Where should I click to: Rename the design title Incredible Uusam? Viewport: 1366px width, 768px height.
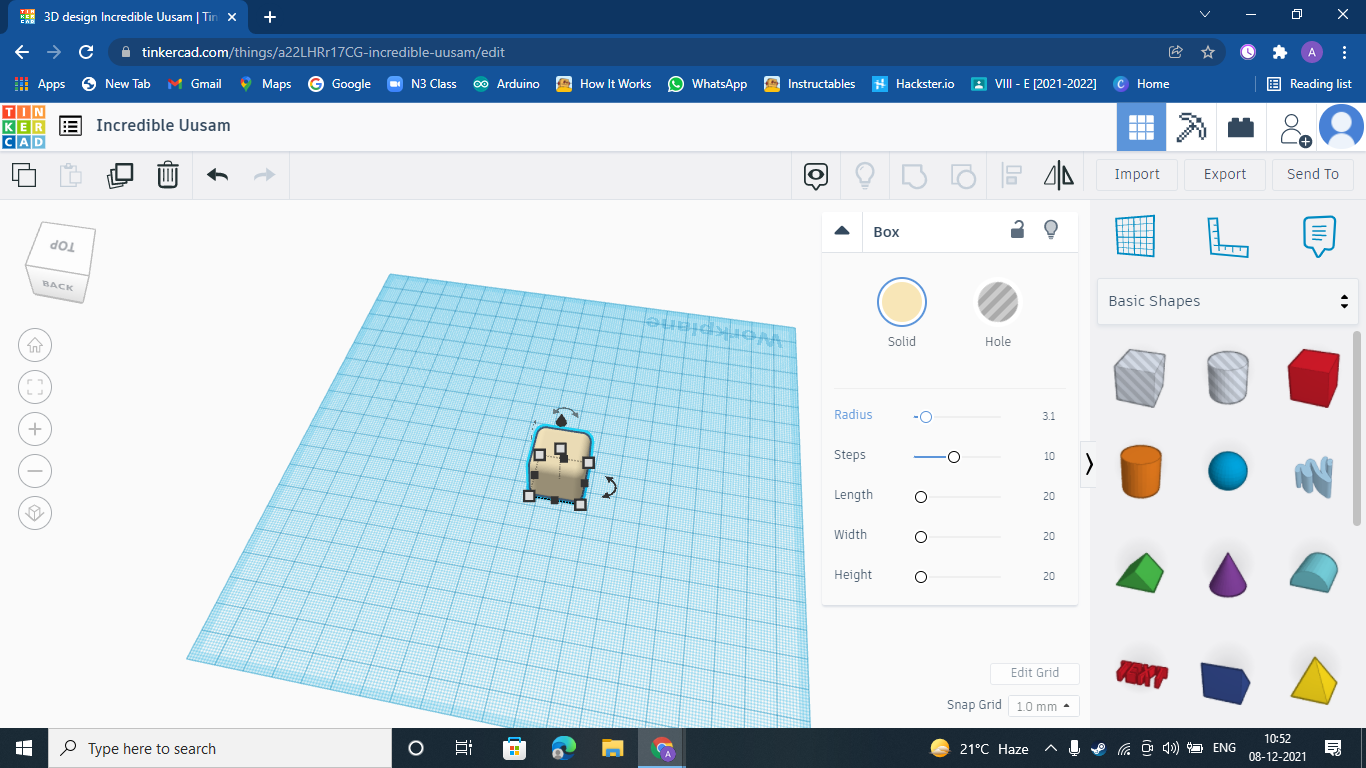[164, 126]
